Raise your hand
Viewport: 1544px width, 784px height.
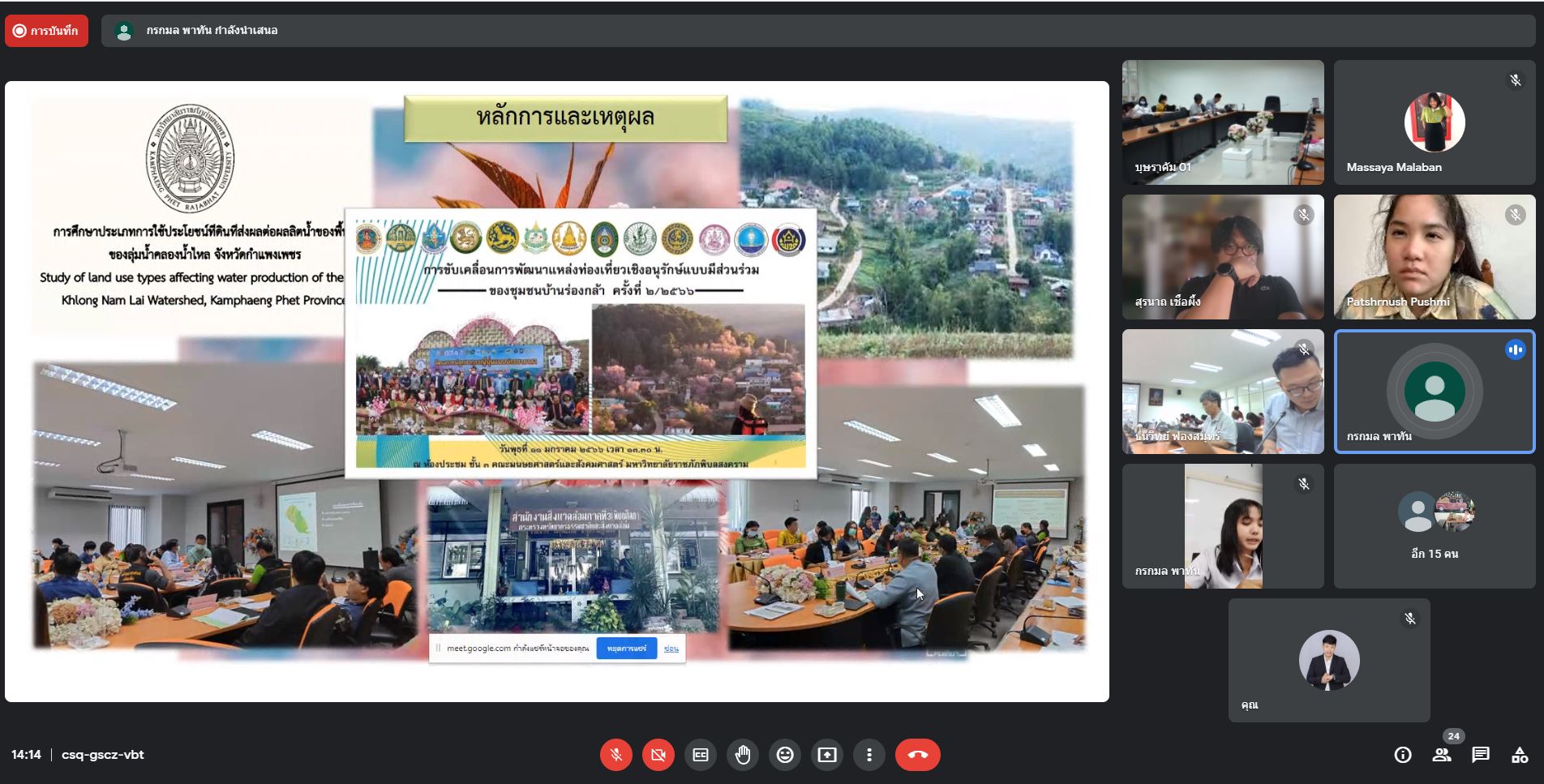[x=743, y=755]
